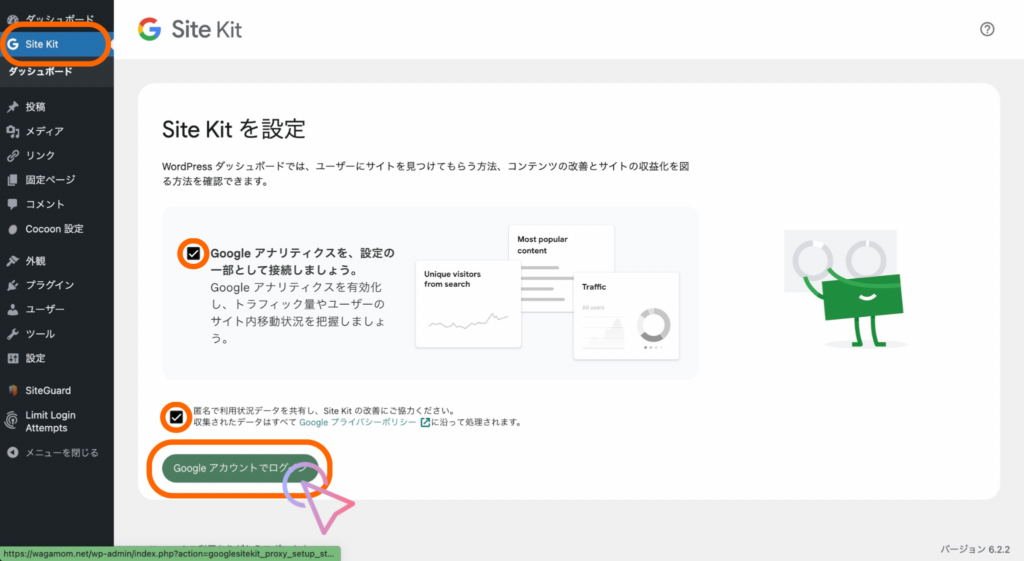Open SiteGuard security menu
1024x561 pixels.
48,390
